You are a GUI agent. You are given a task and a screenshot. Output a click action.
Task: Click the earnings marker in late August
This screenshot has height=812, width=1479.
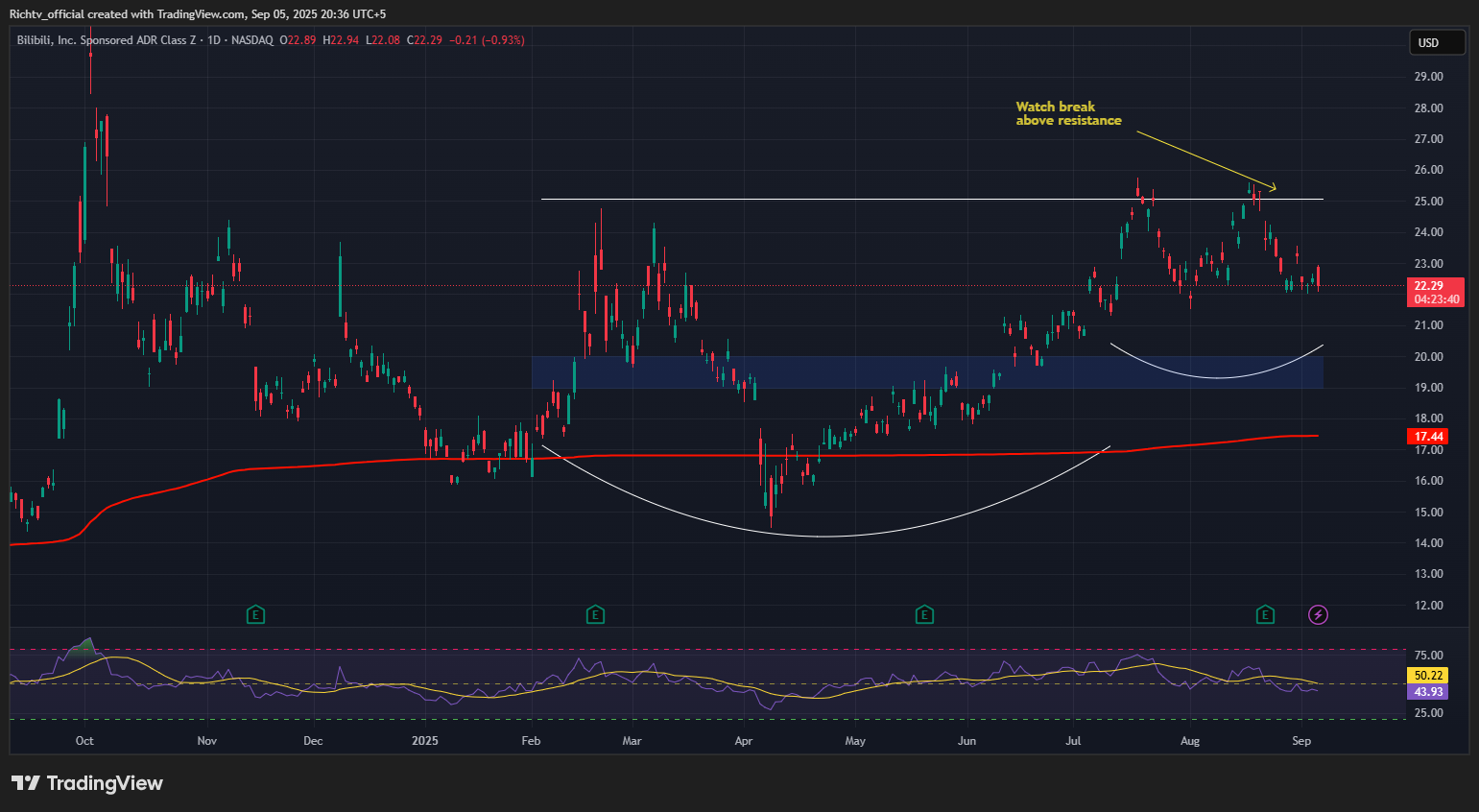click(x=1265, y=614)
